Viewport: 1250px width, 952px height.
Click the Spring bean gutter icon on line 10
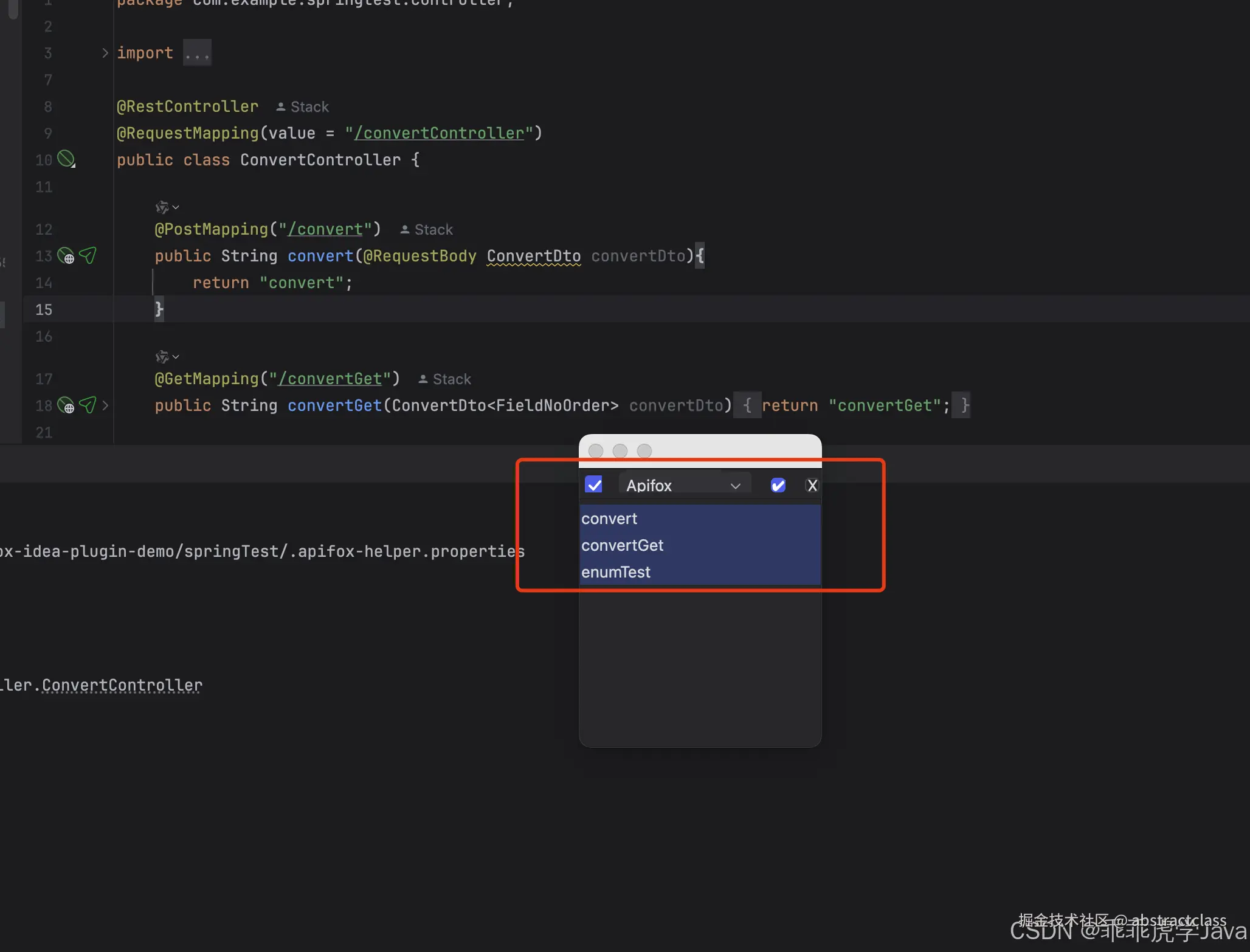[66, 159]
